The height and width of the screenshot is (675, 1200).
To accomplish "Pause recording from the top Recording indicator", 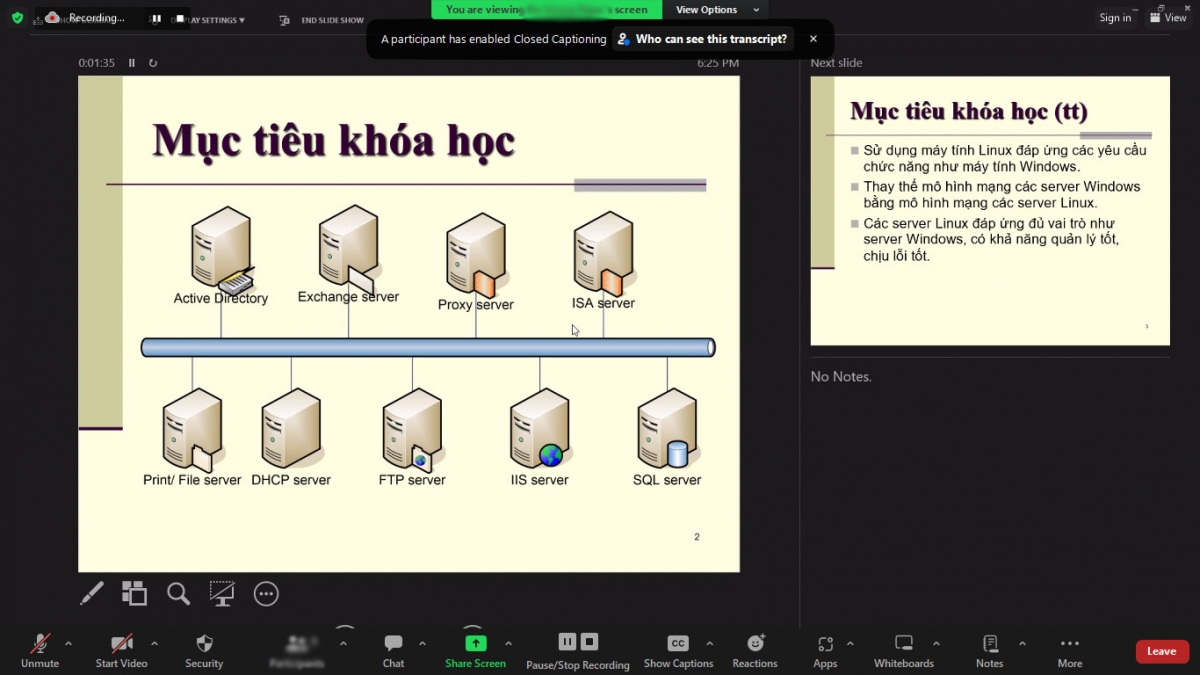I will [156, 18].
